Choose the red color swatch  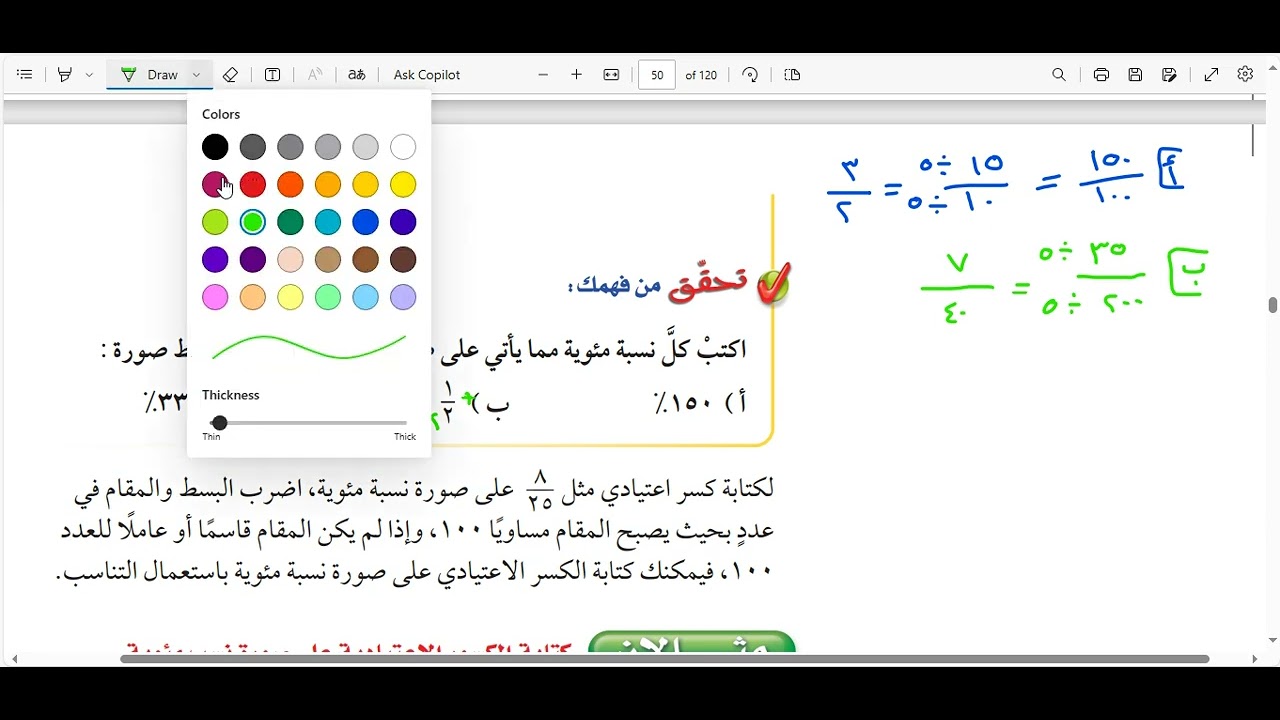[253, 185]
